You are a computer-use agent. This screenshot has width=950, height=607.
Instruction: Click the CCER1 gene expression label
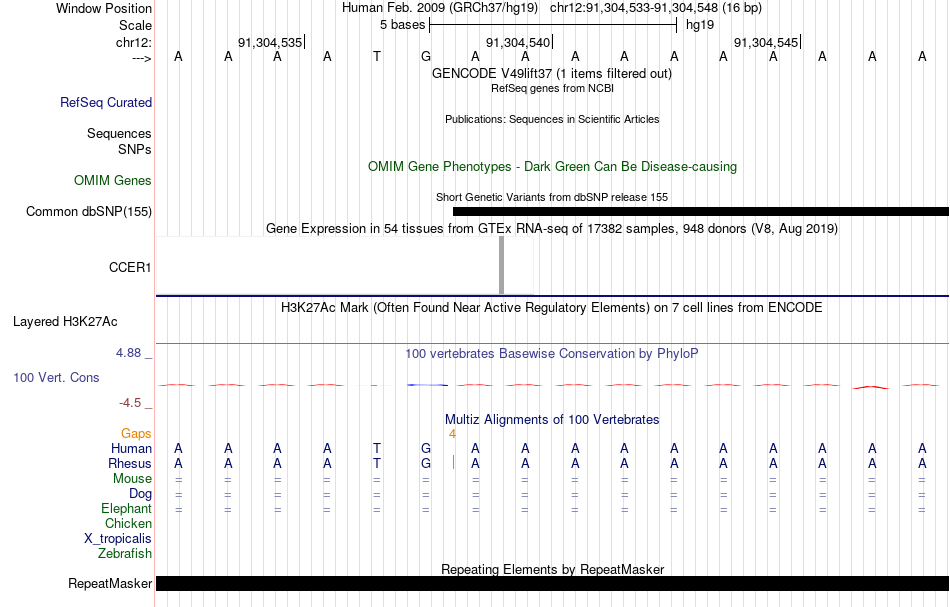pyautogui.click(x=130, y=267)
